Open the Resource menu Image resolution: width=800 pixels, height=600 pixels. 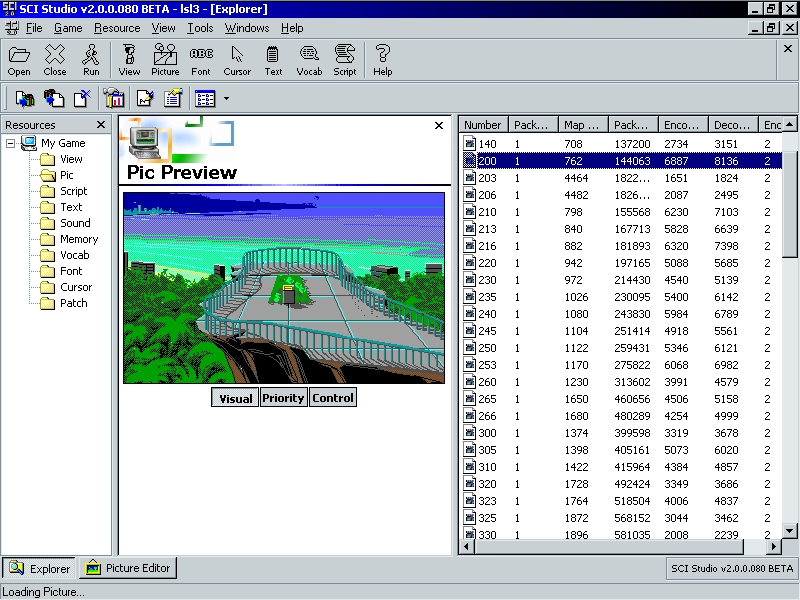click(117, 28)
